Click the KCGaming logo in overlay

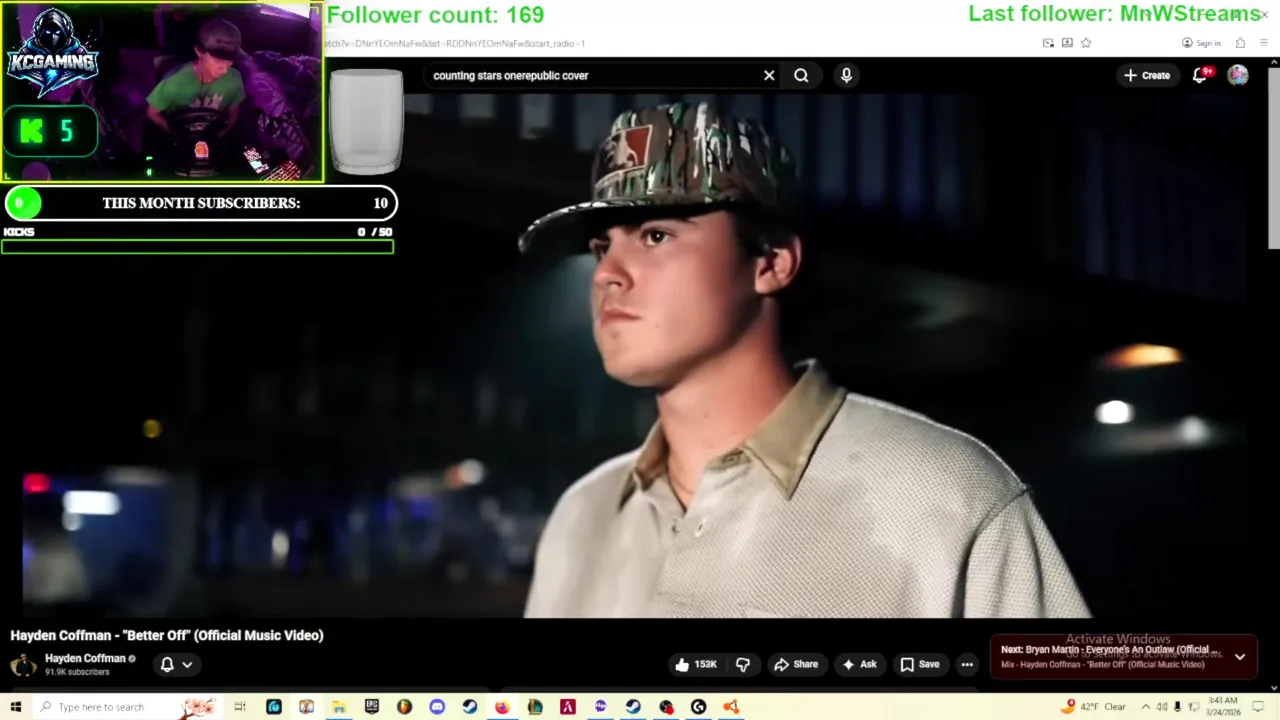click(51, 53)
